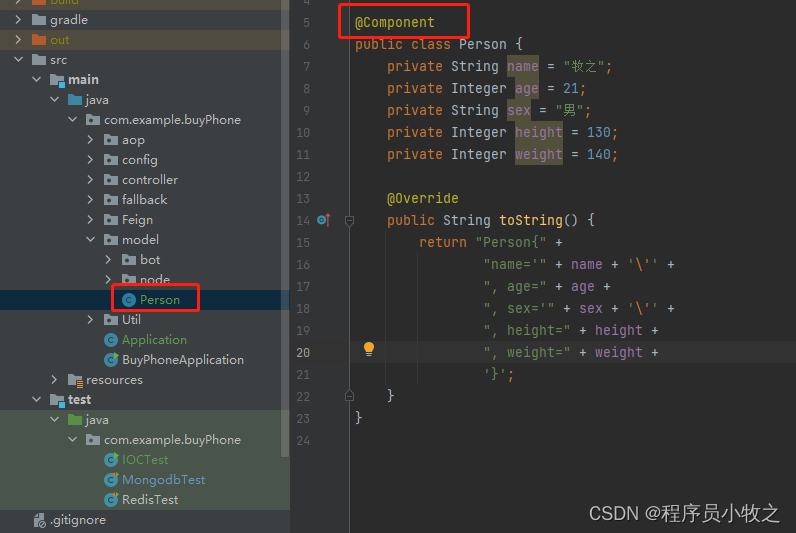Click the IOCTest class icon
Viewport: 796px width, 533px height.
point(111,459)
